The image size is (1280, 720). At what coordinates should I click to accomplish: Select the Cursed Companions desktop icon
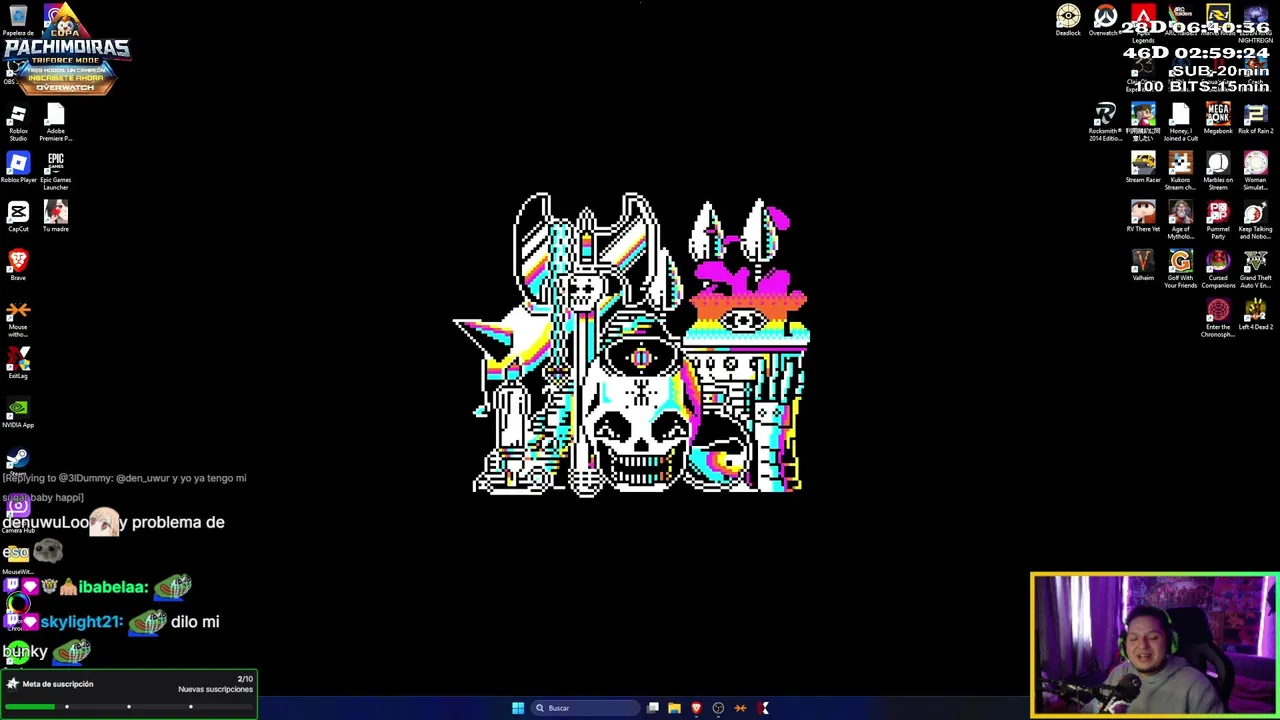pos(1218,269)
